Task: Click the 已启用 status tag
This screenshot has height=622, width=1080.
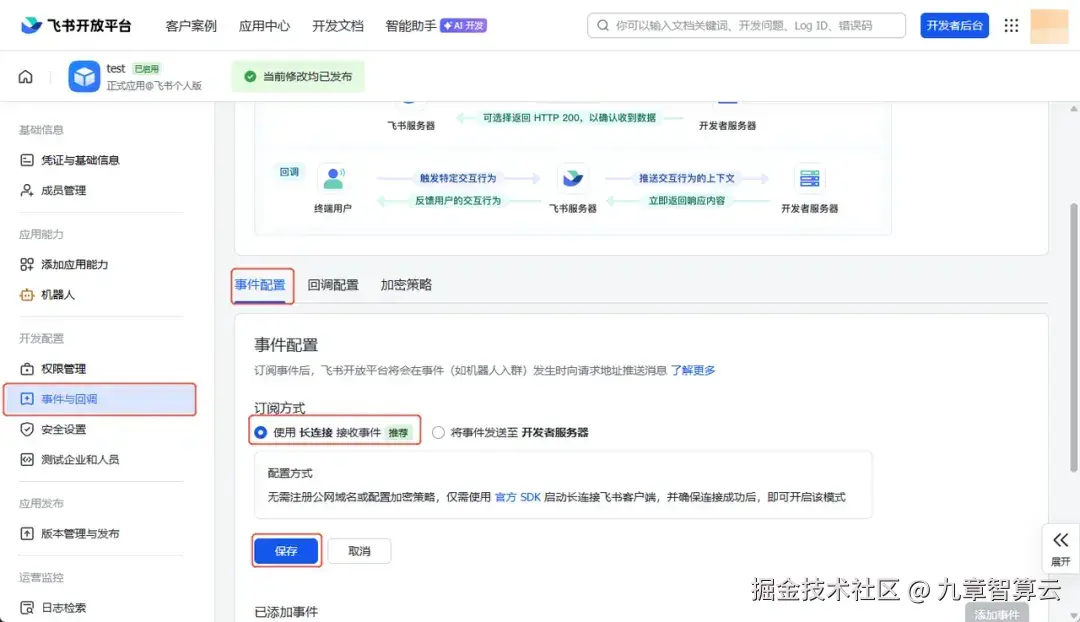Action: click(x=147, y=68)
